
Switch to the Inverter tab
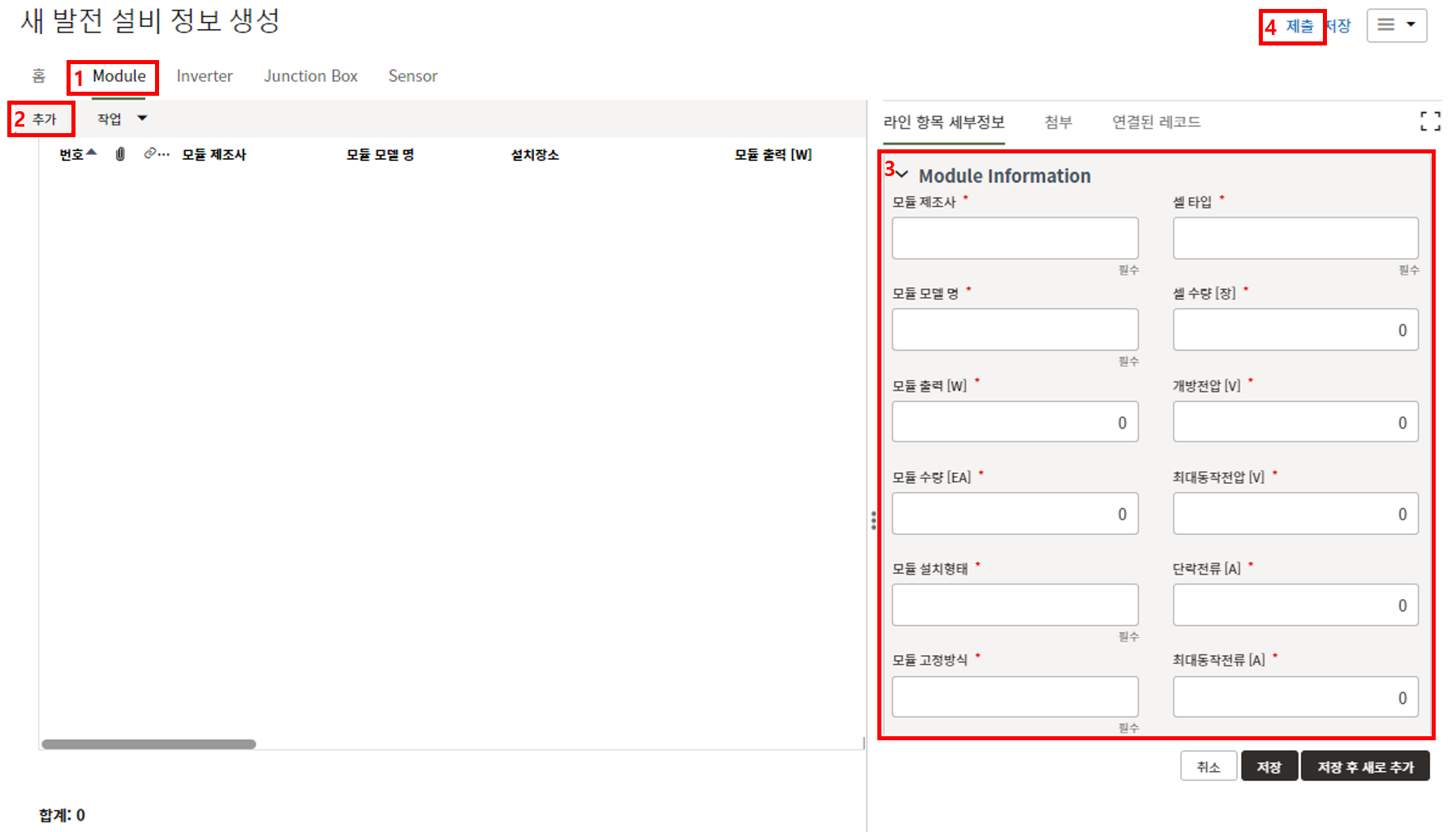[205, 76]
